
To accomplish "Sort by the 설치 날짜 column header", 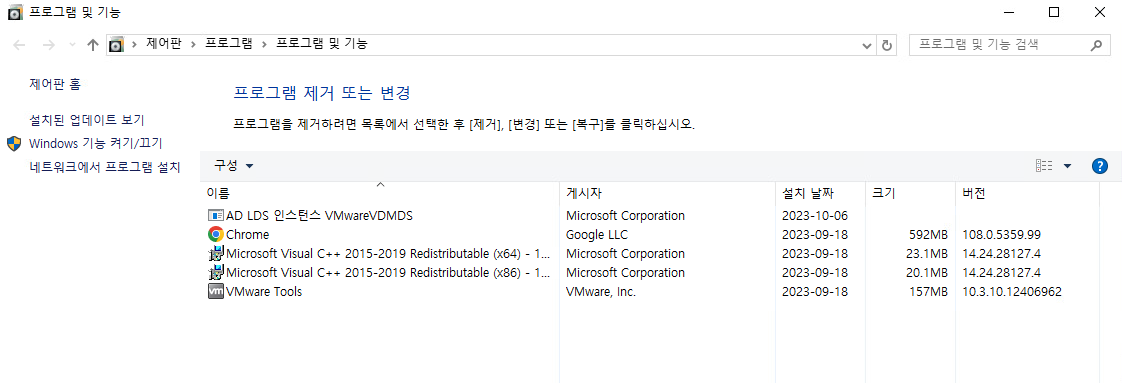I will coord(820,193).
